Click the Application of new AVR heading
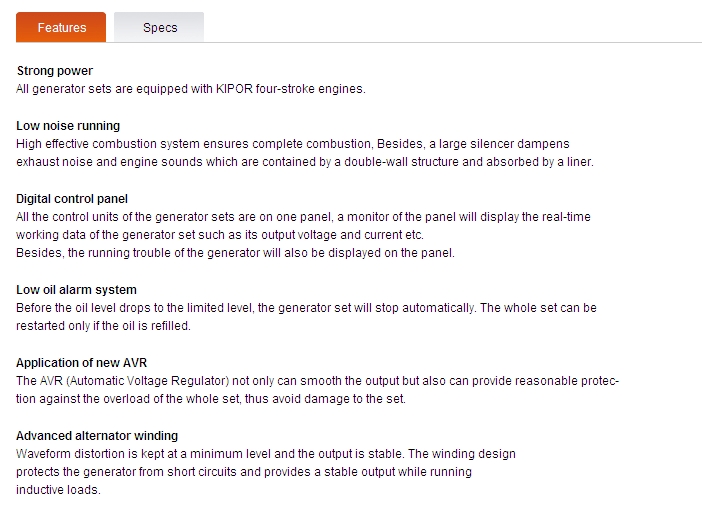This screenshot has height=507, width=713. [81, 363]
